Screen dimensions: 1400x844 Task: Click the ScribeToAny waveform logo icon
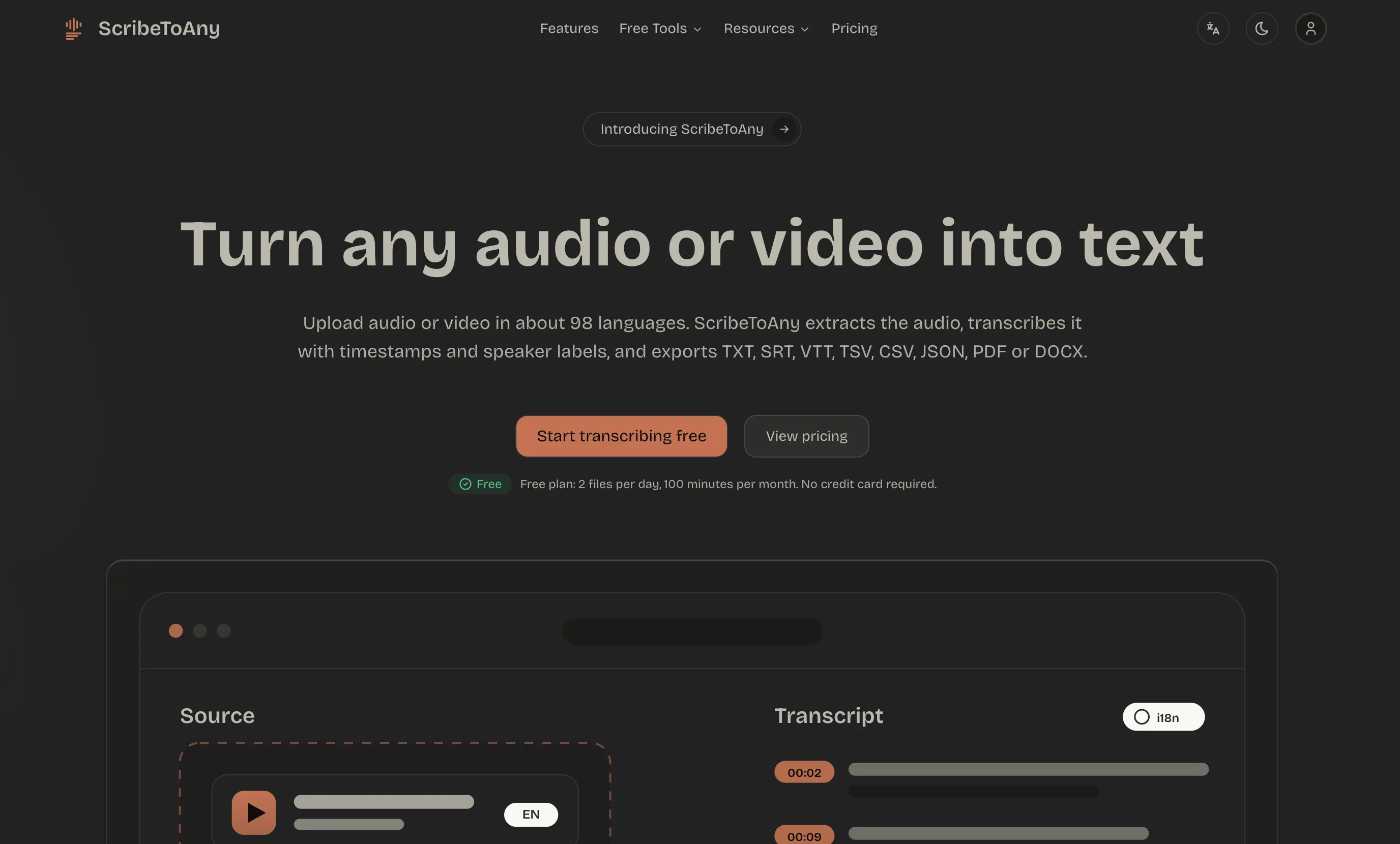click(x=73, y=29)
